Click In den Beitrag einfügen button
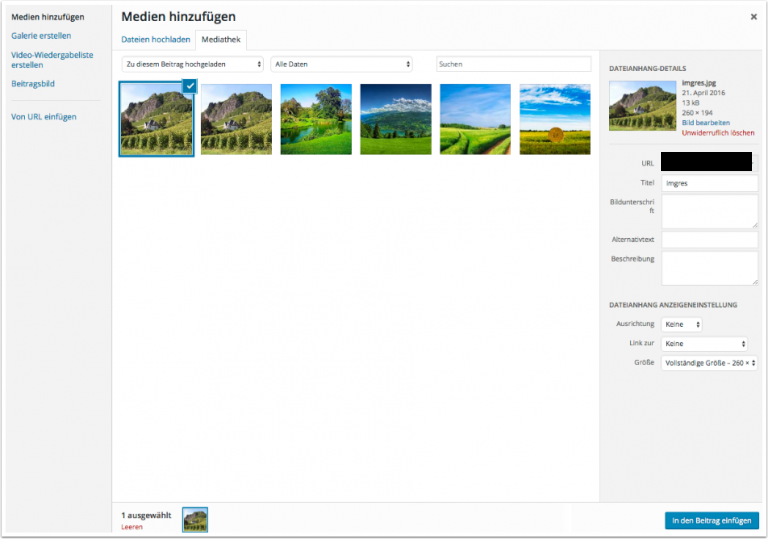 coord(712,520)
